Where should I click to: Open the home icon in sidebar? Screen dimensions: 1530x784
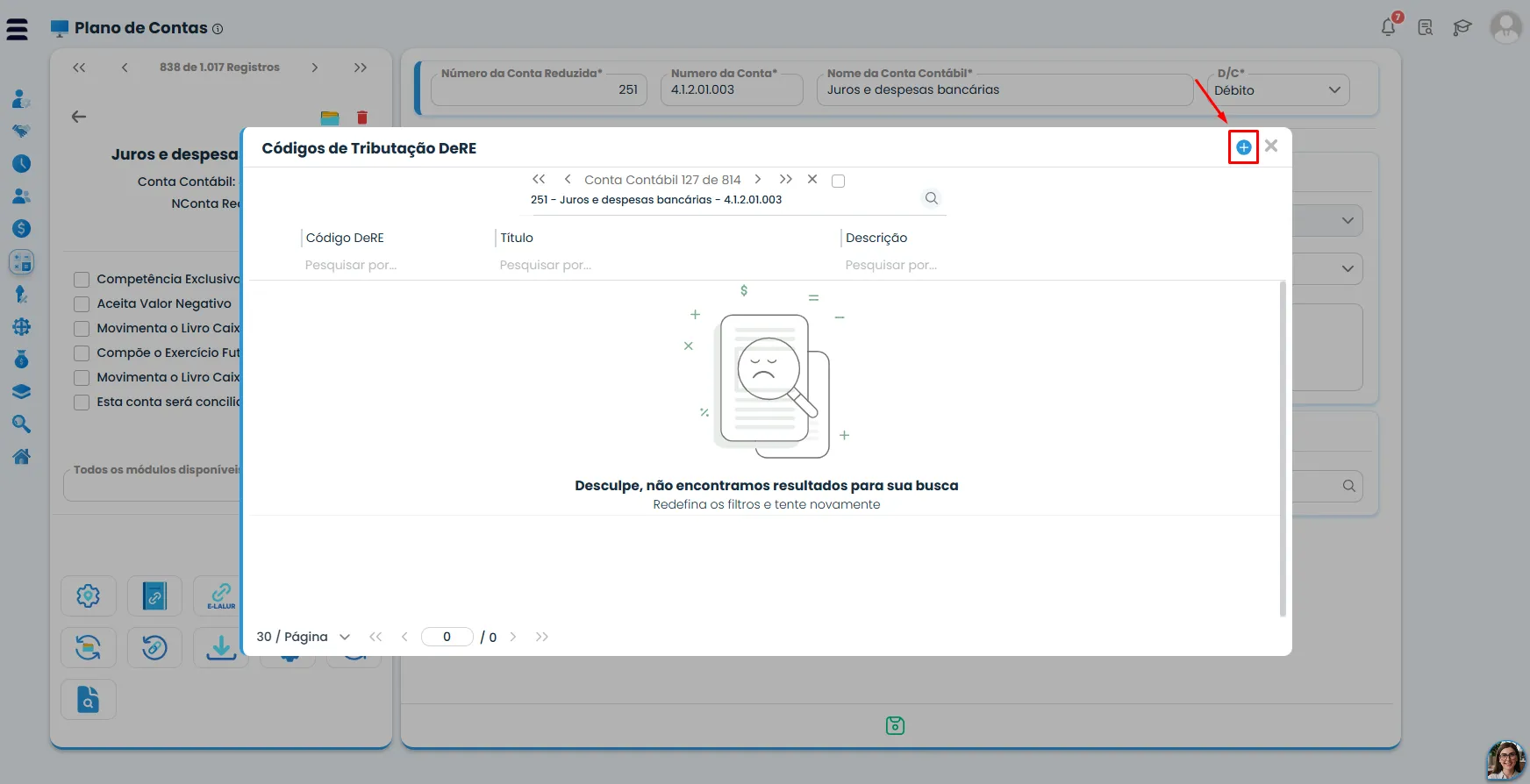click(x=22, y=456)
